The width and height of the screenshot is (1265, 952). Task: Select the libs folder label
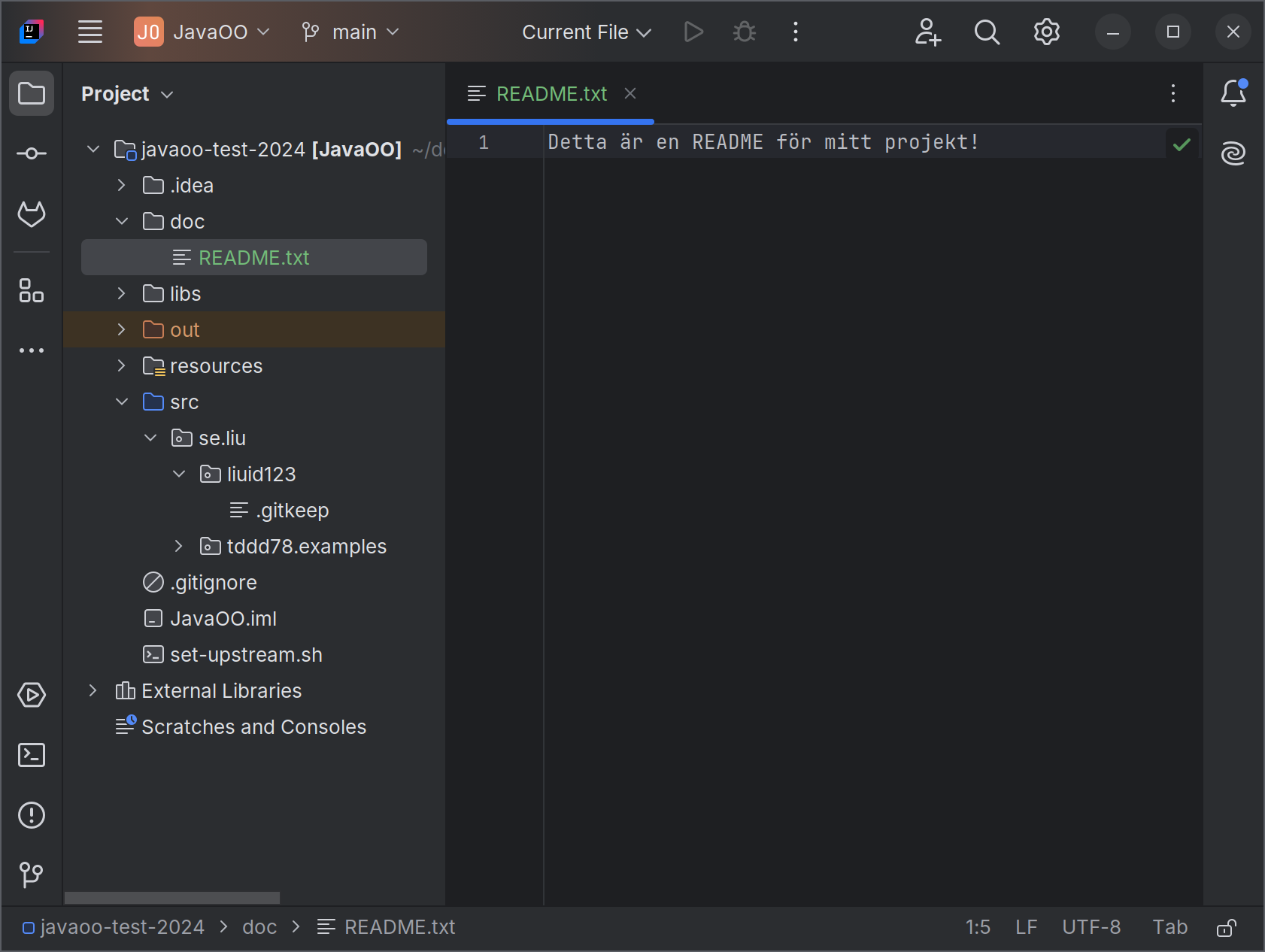185,293
